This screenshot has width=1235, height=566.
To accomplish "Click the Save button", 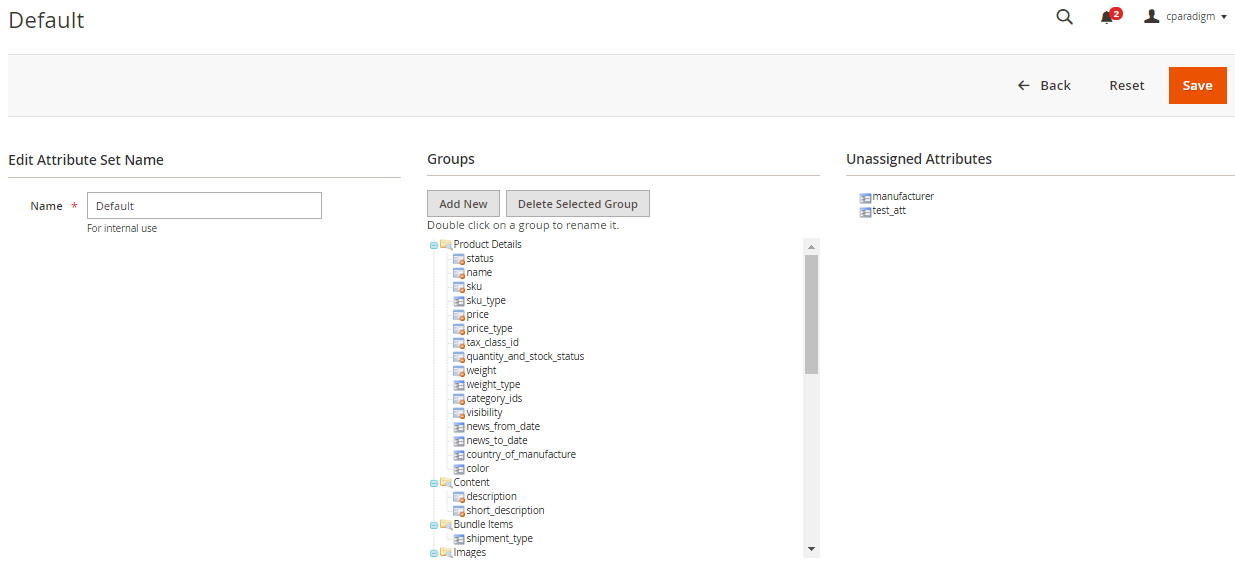I will (1197, 86).
